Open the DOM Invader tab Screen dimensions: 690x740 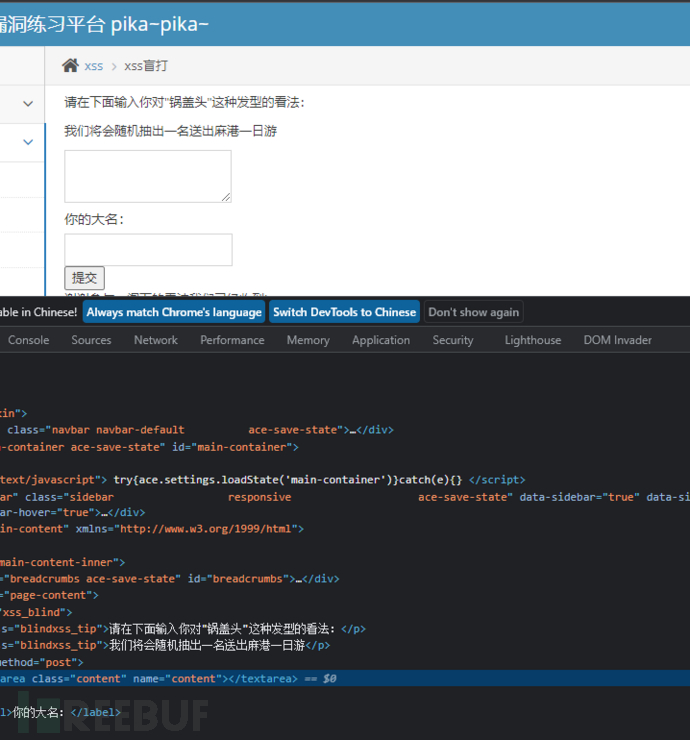(x=617, y=340)
